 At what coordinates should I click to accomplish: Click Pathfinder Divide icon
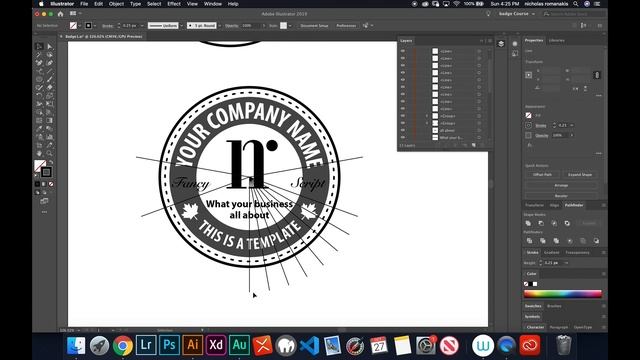point(529,241)
